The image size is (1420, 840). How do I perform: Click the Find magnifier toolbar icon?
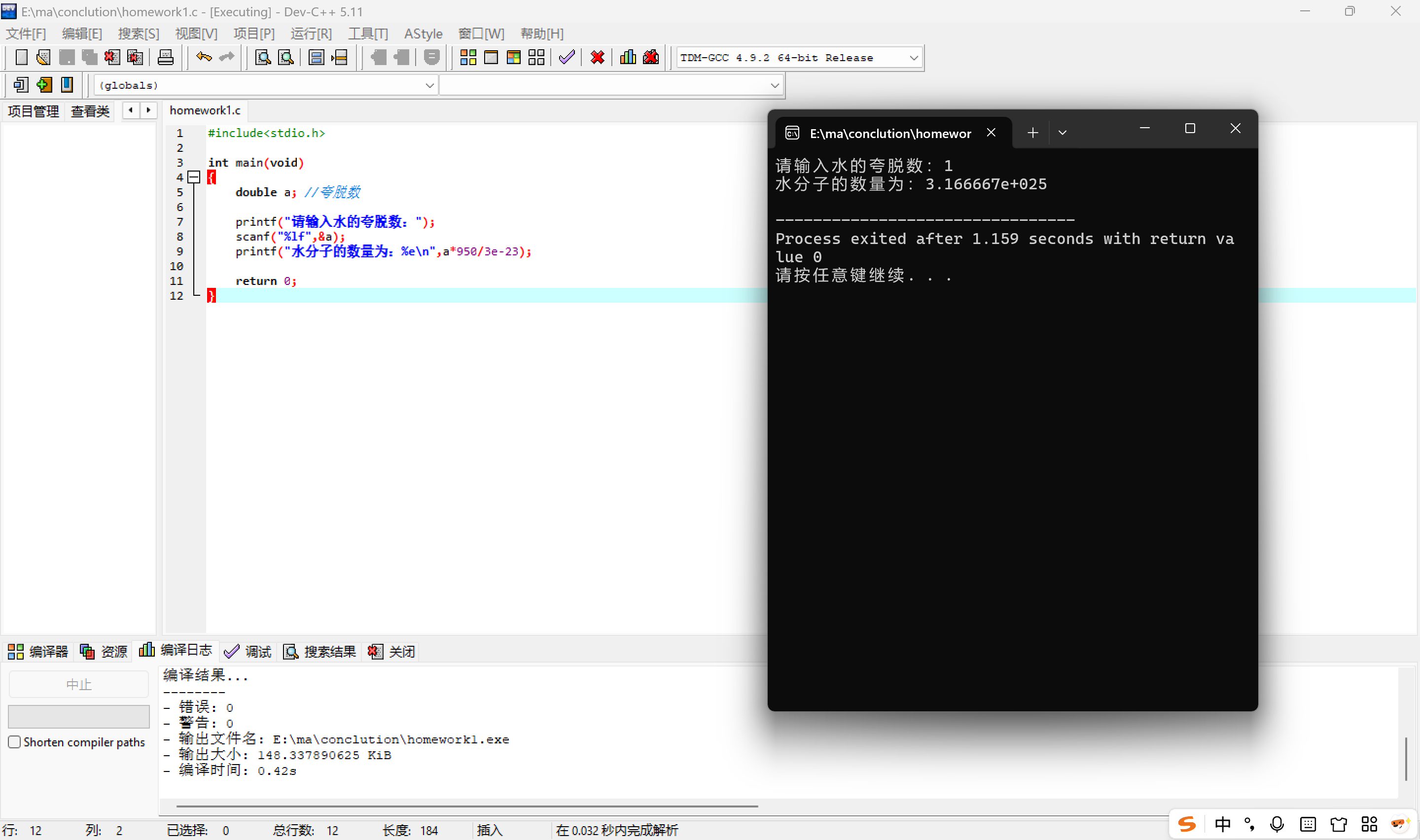(263, 57)
